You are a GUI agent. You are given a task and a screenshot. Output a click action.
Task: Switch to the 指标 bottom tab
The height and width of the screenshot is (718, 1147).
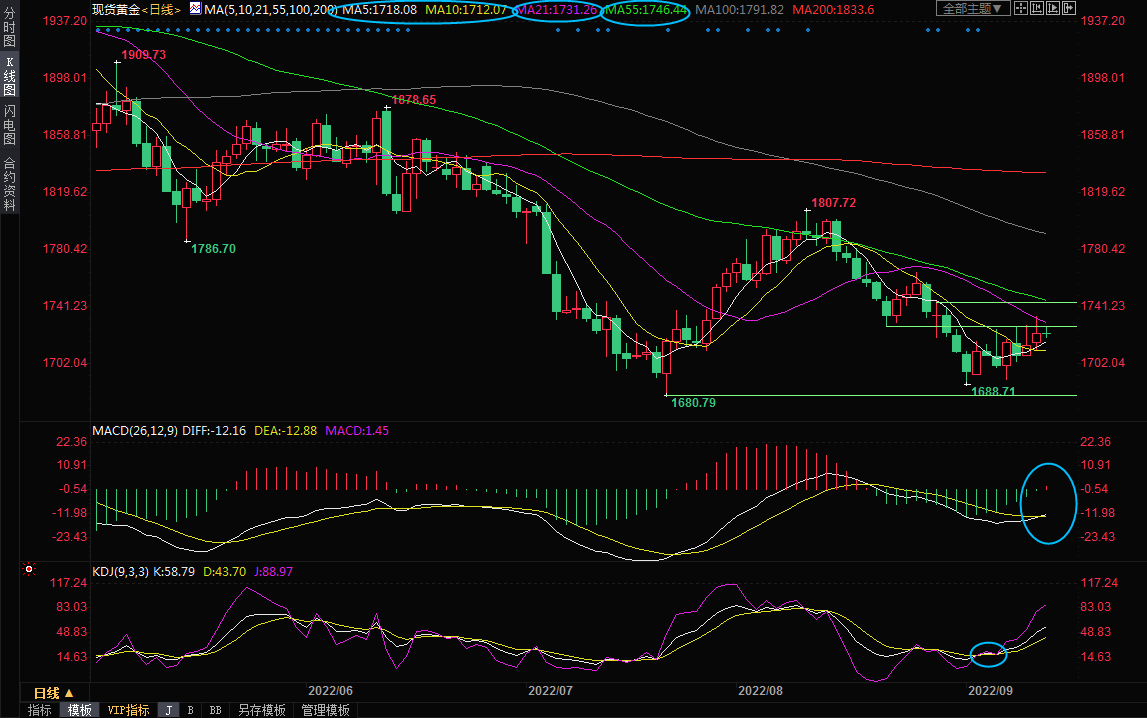tap(40, 710)
